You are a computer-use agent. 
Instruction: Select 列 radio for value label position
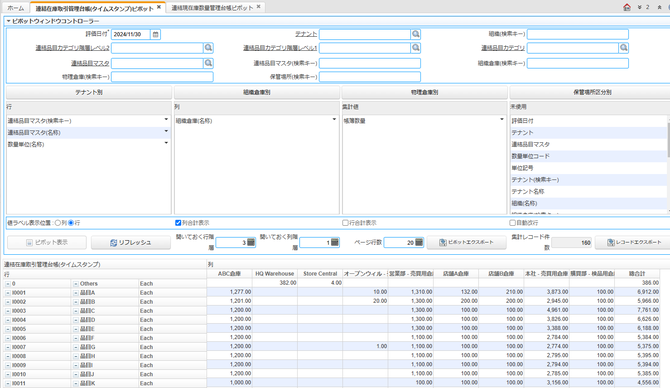[58, 223]
